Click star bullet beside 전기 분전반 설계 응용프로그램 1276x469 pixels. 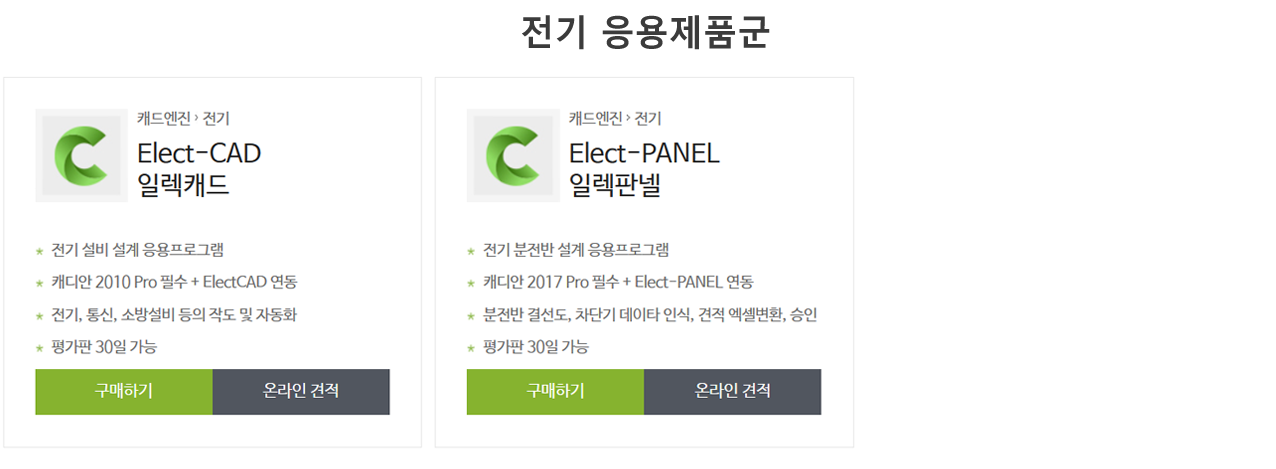point(472,251)
